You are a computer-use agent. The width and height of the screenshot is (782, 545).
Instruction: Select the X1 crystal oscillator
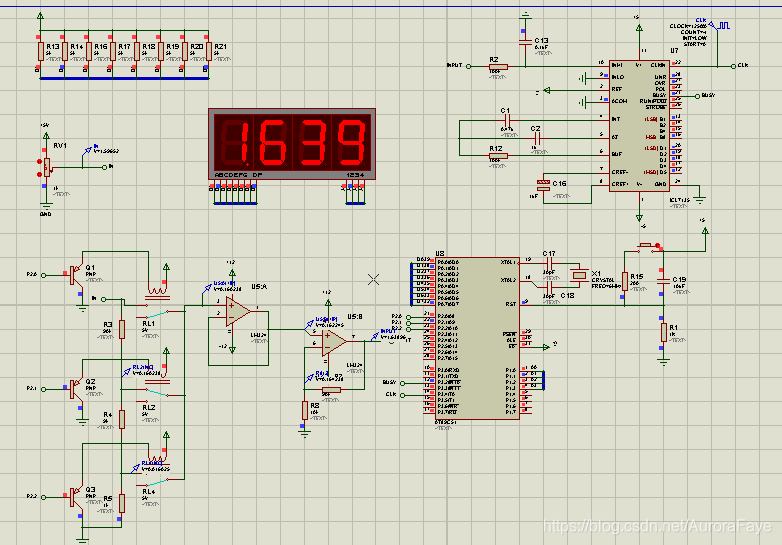(579, 275)
